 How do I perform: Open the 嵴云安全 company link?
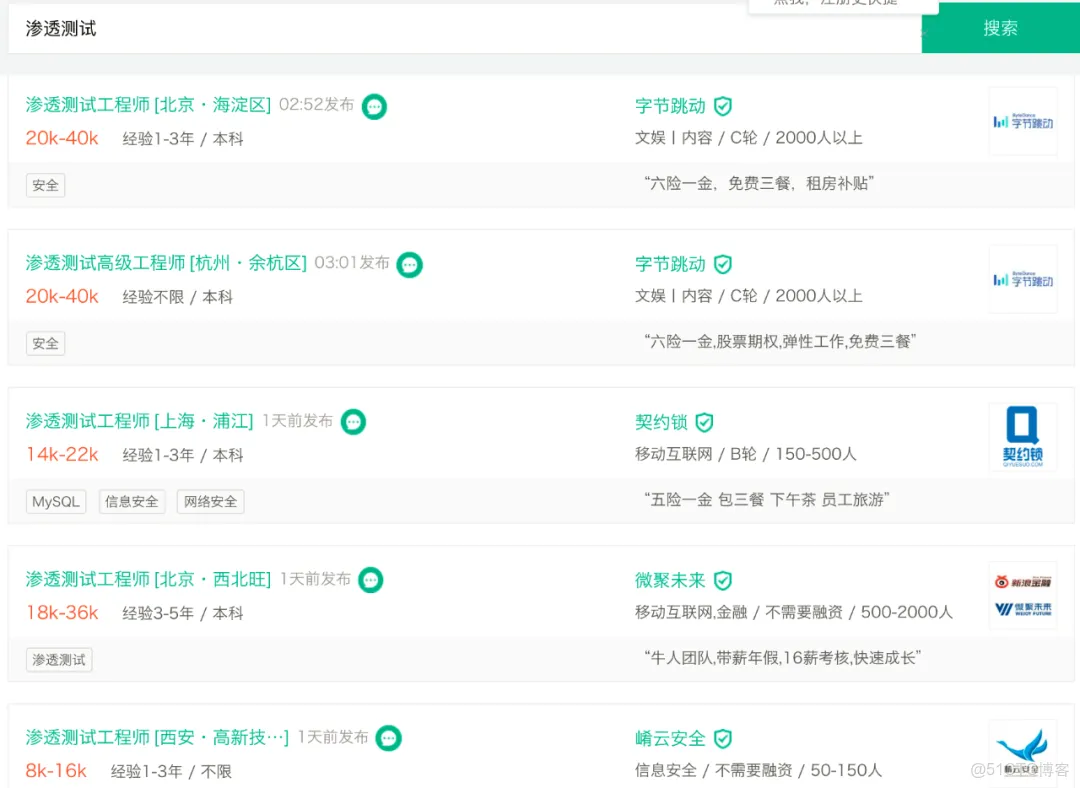(x=670, y=739)
